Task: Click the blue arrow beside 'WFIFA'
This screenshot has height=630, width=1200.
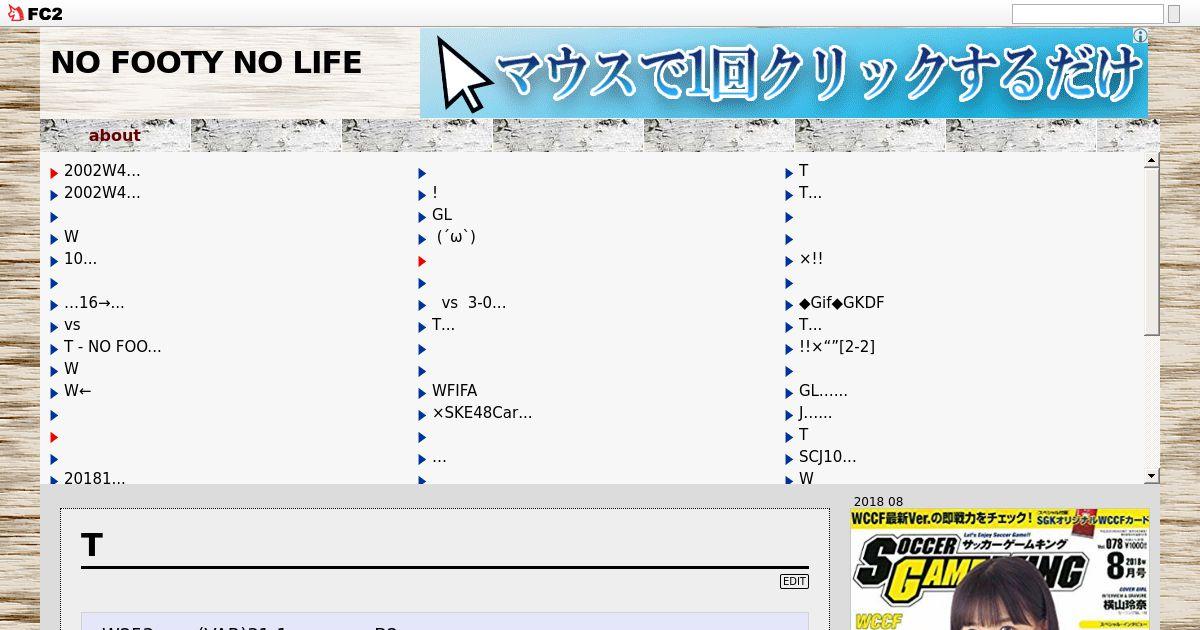Action: [x=422, y=393]
